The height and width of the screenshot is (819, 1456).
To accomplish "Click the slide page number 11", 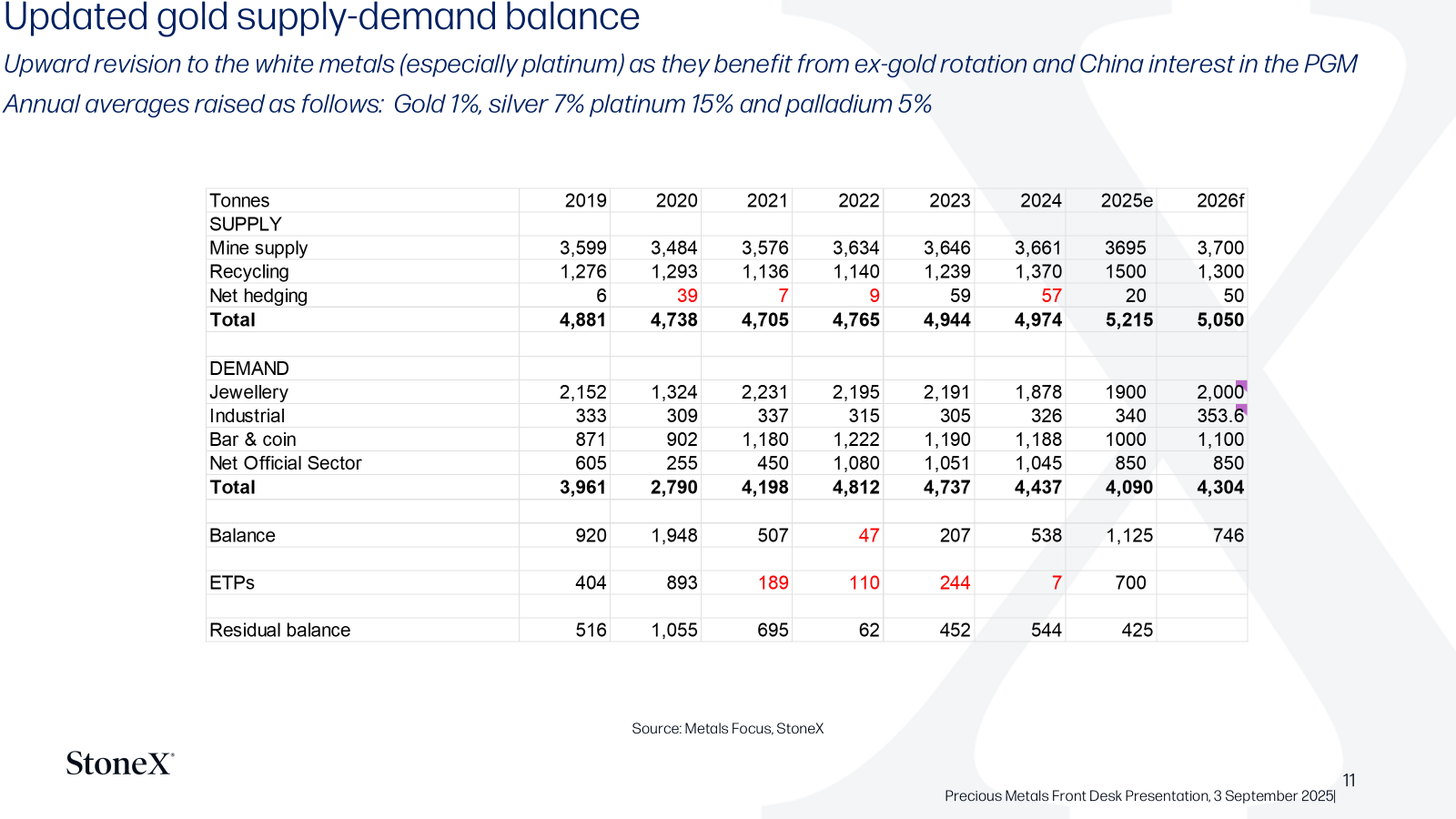I will click(x=1349, y=781).
